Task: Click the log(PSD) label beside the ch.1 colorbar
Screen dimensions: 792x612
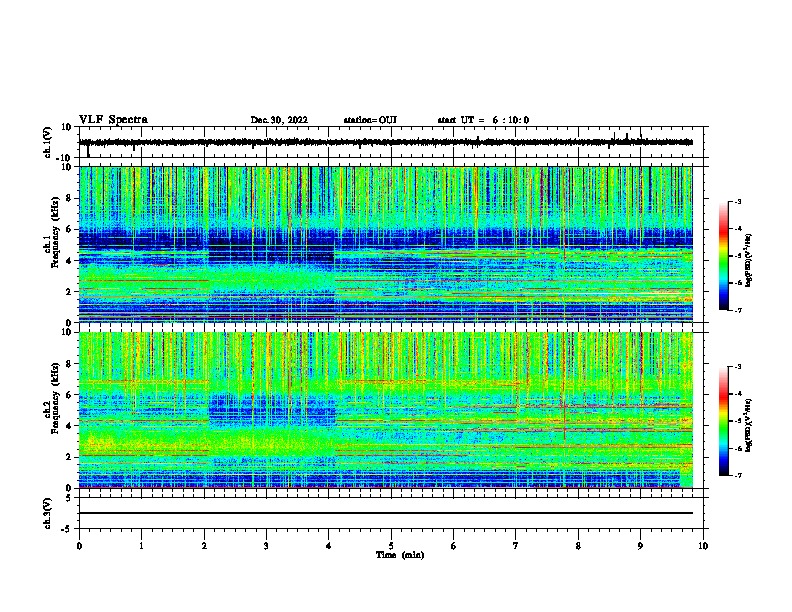Action: pos(749,261)
